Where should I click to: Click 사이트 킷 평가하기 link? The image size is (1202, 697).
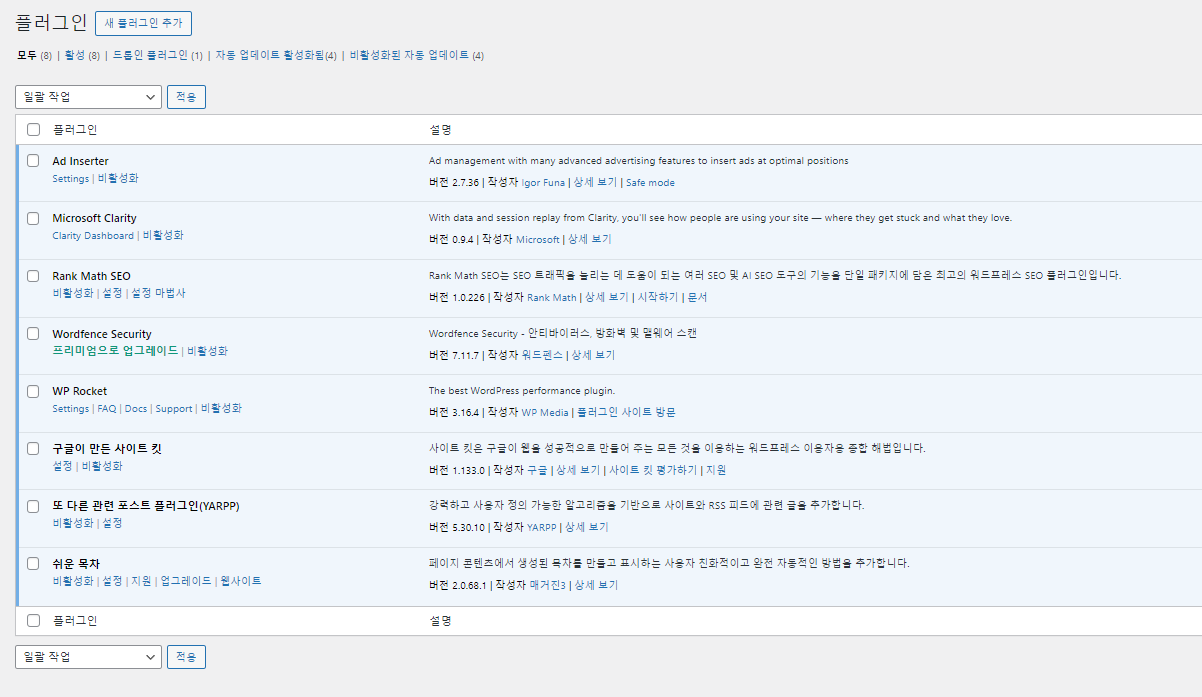(x=653, y=470)
